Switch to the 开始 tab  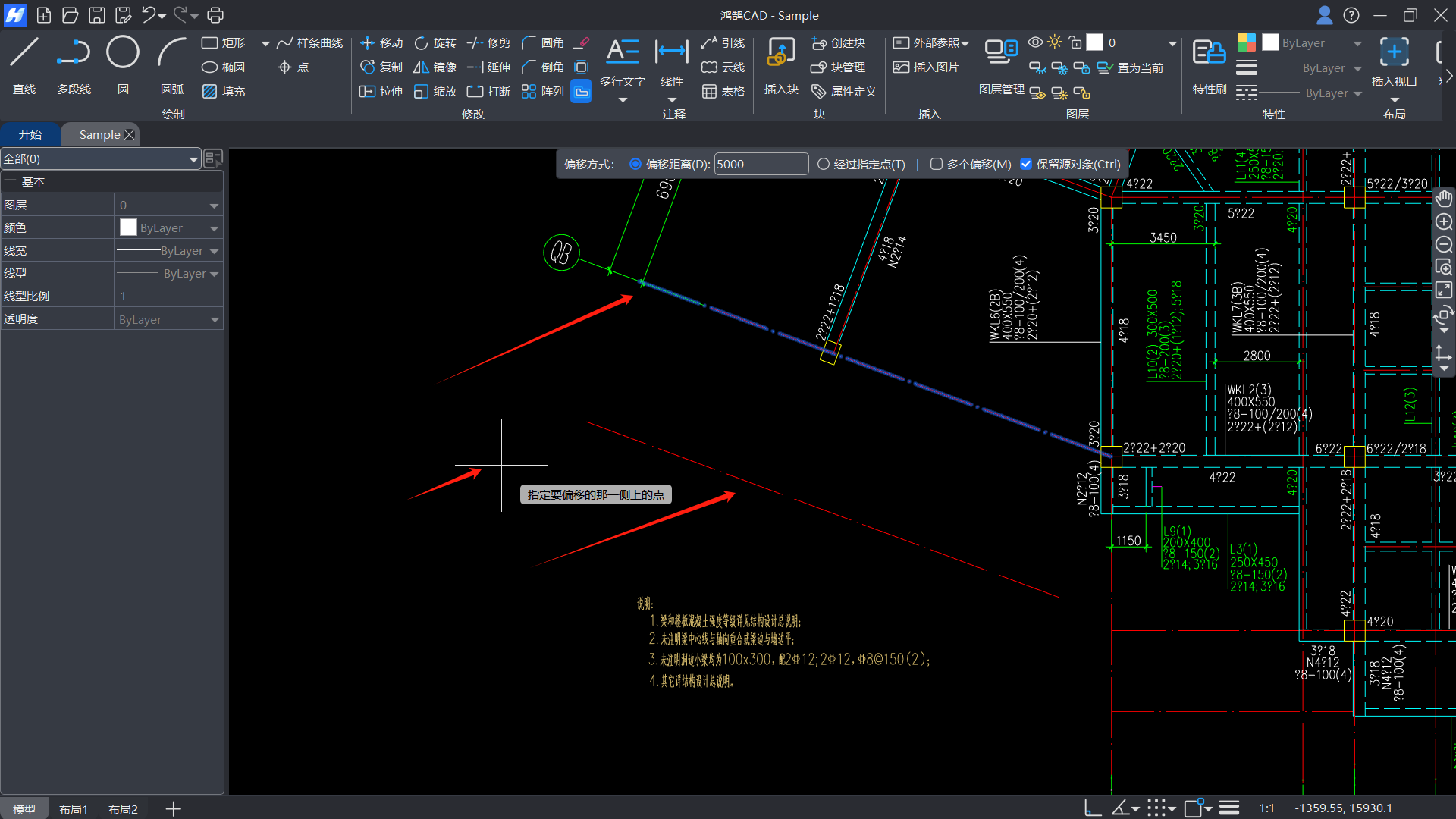click(30, 135)
